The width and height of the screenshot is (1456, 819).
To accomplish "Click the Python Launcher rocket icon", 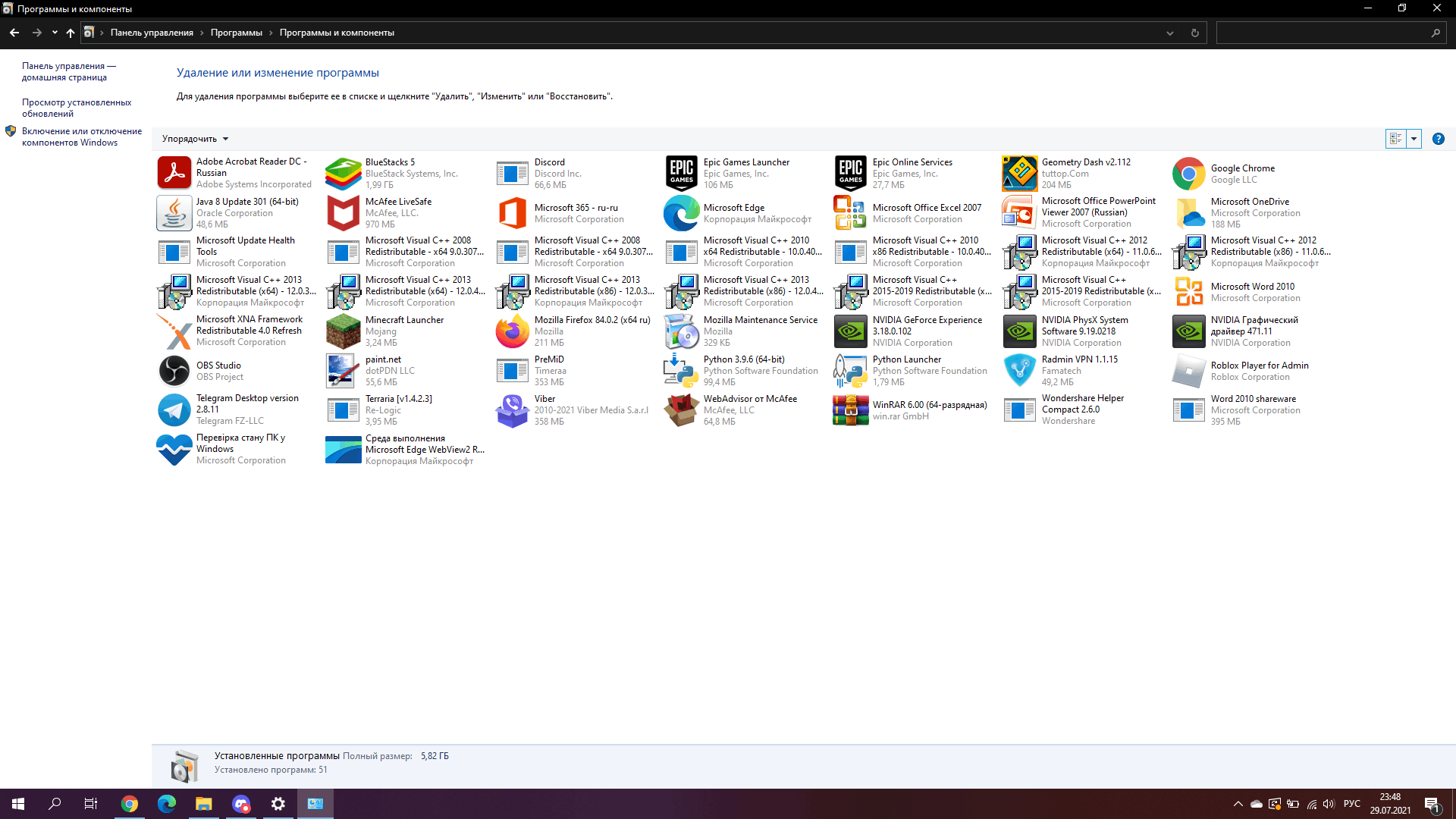I will (850, 371).
